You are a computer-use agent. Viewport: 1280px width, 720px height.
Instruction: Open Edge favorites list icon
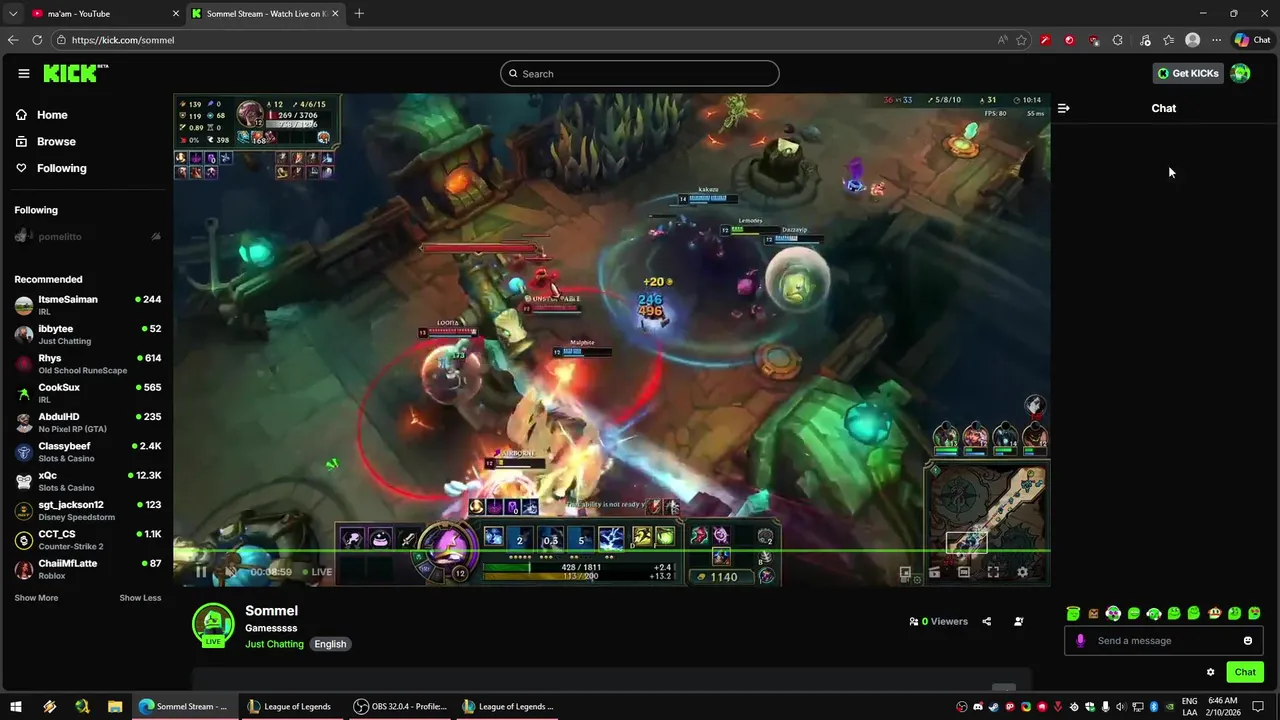[1169, 40]
